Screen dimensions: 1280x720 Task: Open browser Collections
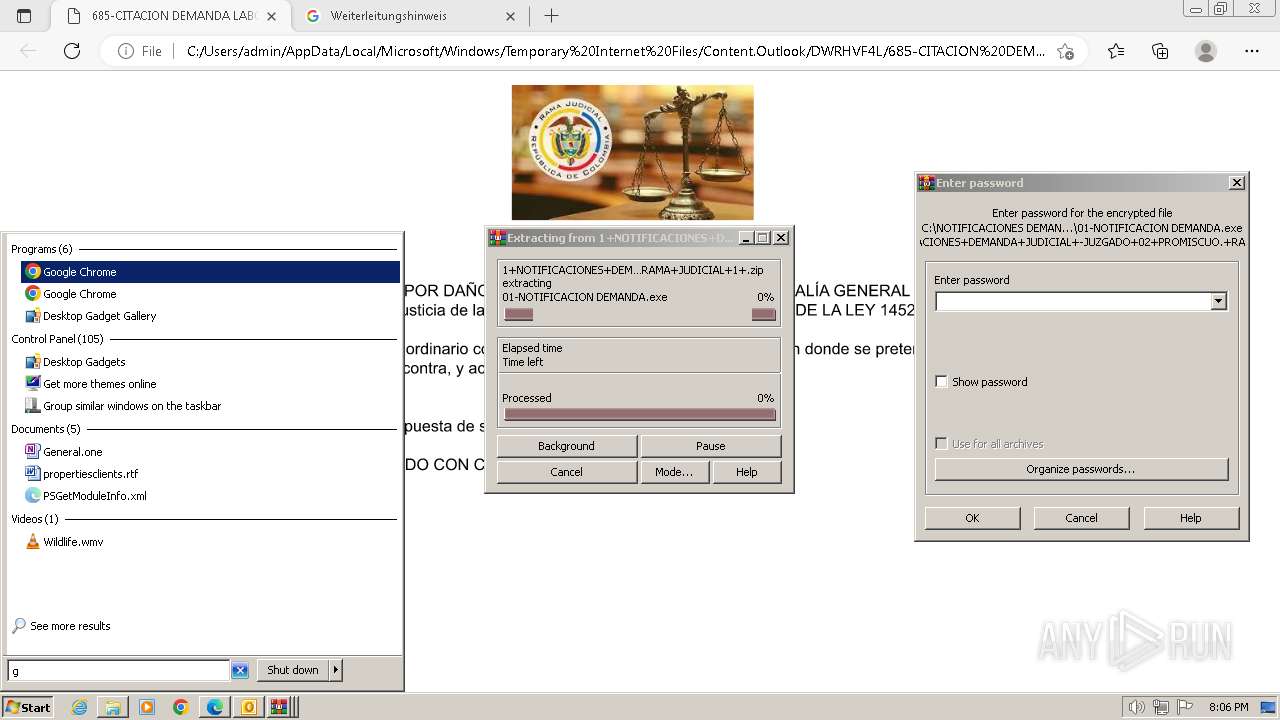[1160, 51]
